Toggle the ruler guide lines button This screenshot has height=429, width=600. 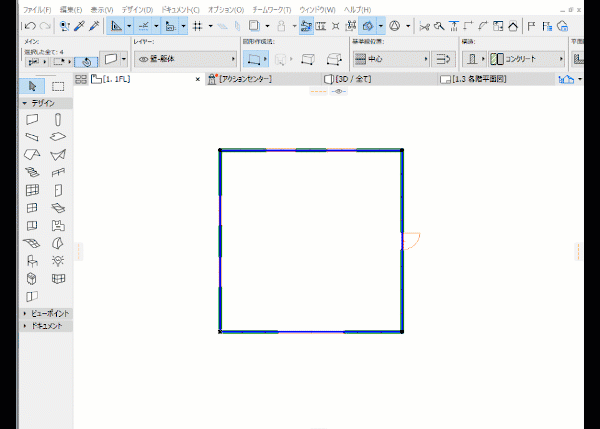click(116, 26)
